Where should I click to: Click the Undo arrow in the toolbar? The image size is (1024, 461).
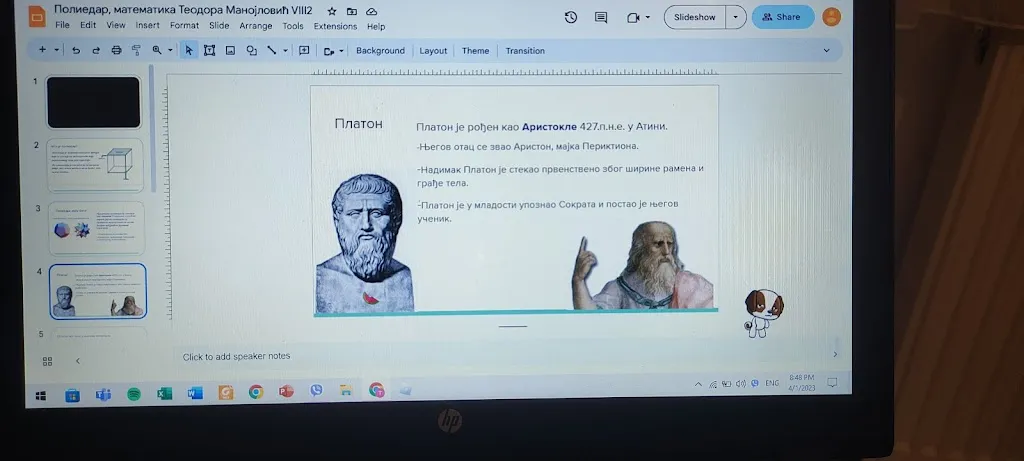[x=76, y=50]
